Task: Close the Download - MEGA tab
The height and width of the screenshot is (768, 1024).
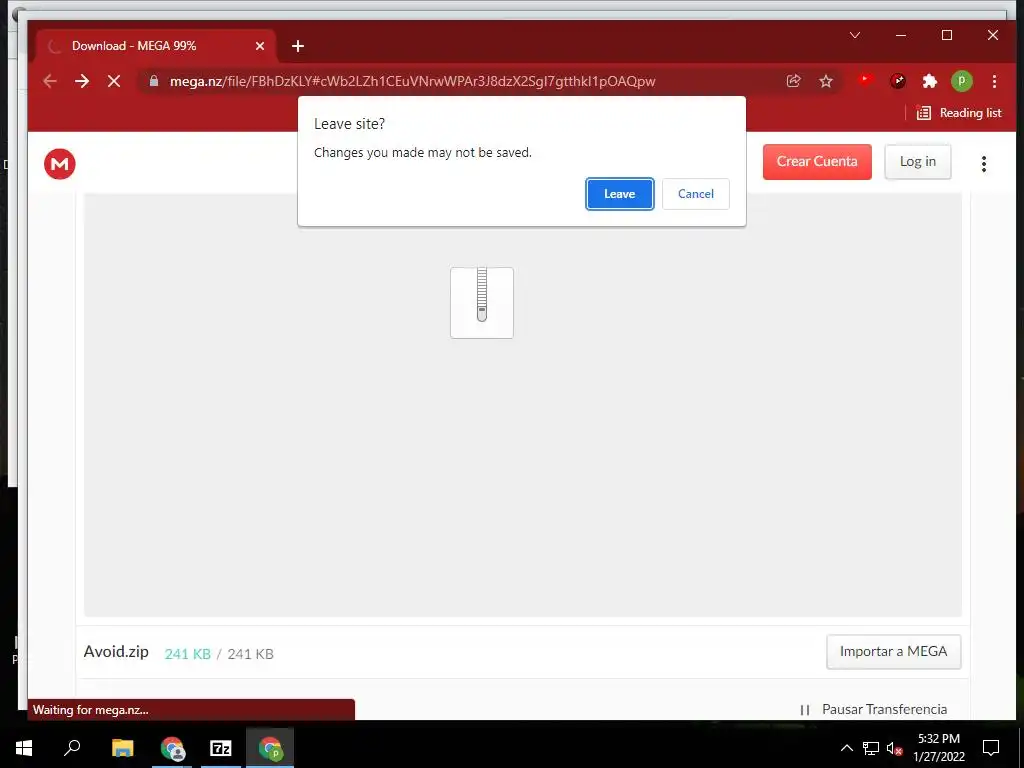Action: click(260, 46)
